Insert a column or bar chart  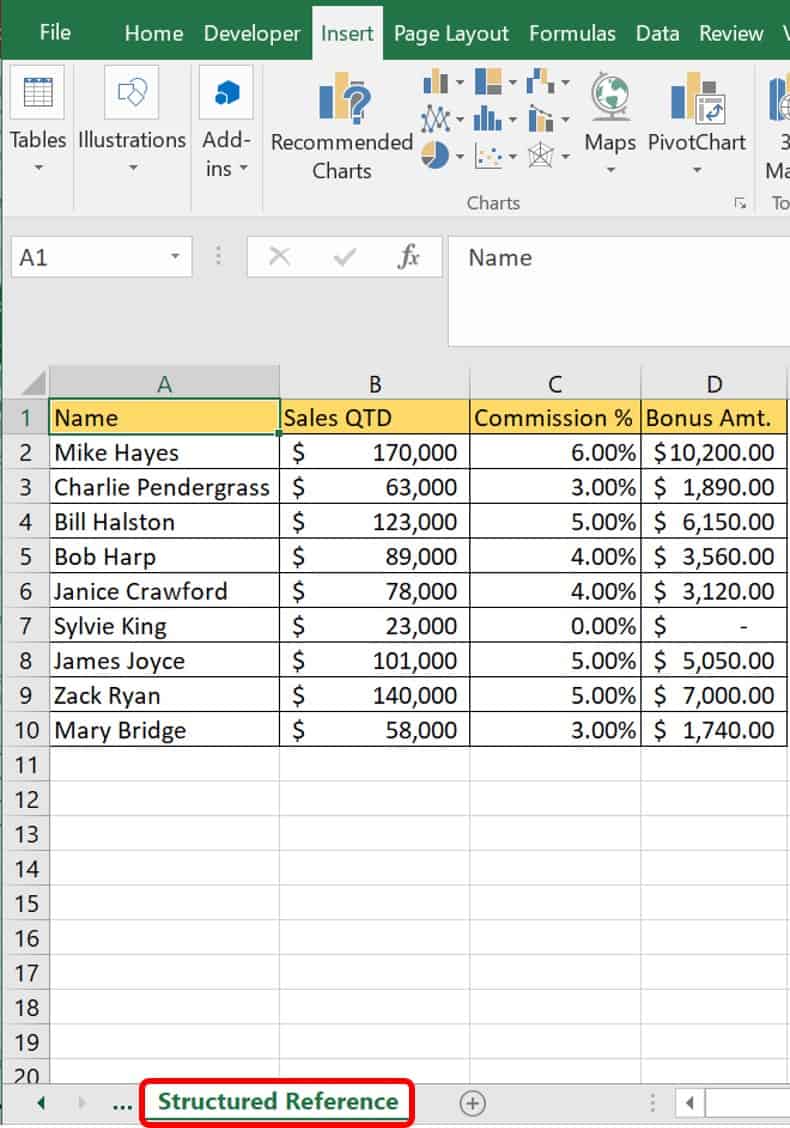pos(435,82)
